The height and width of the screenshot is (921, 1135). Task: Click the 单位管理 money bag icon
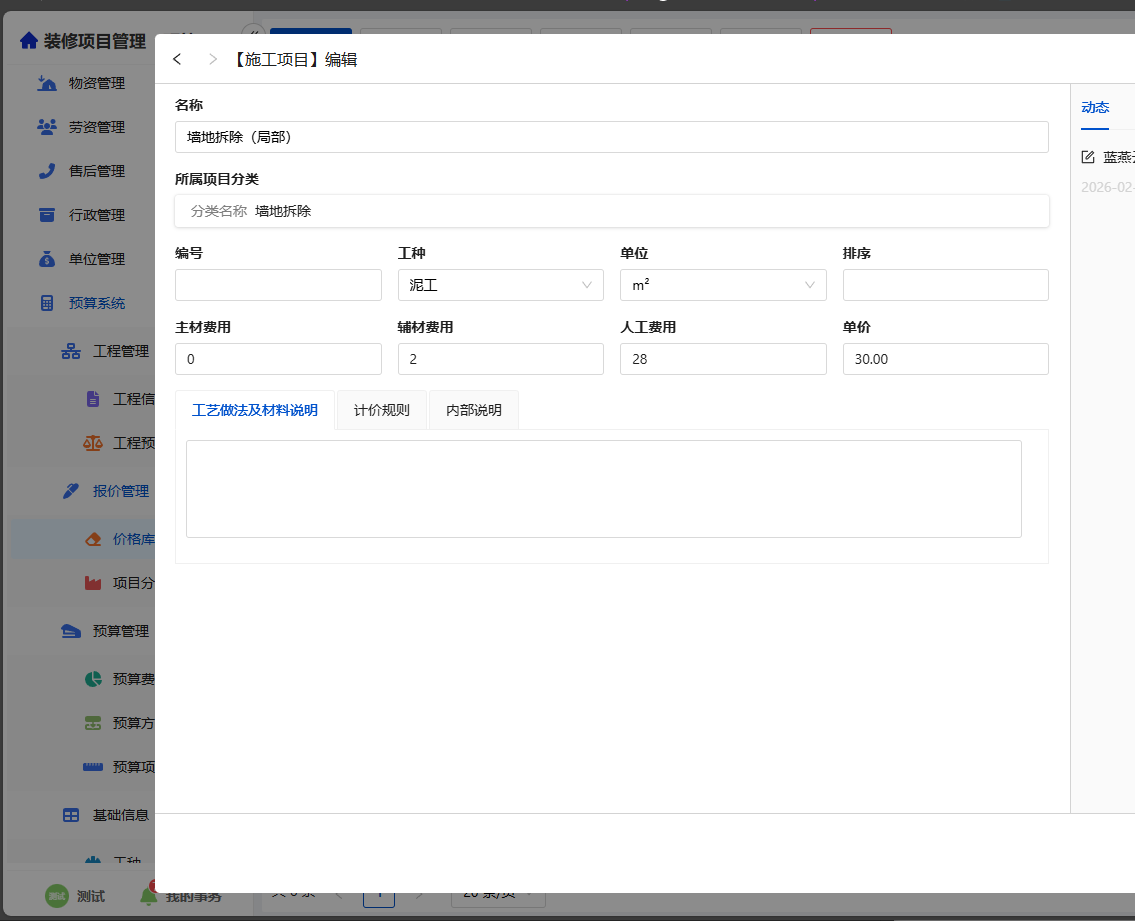point(46,259)
